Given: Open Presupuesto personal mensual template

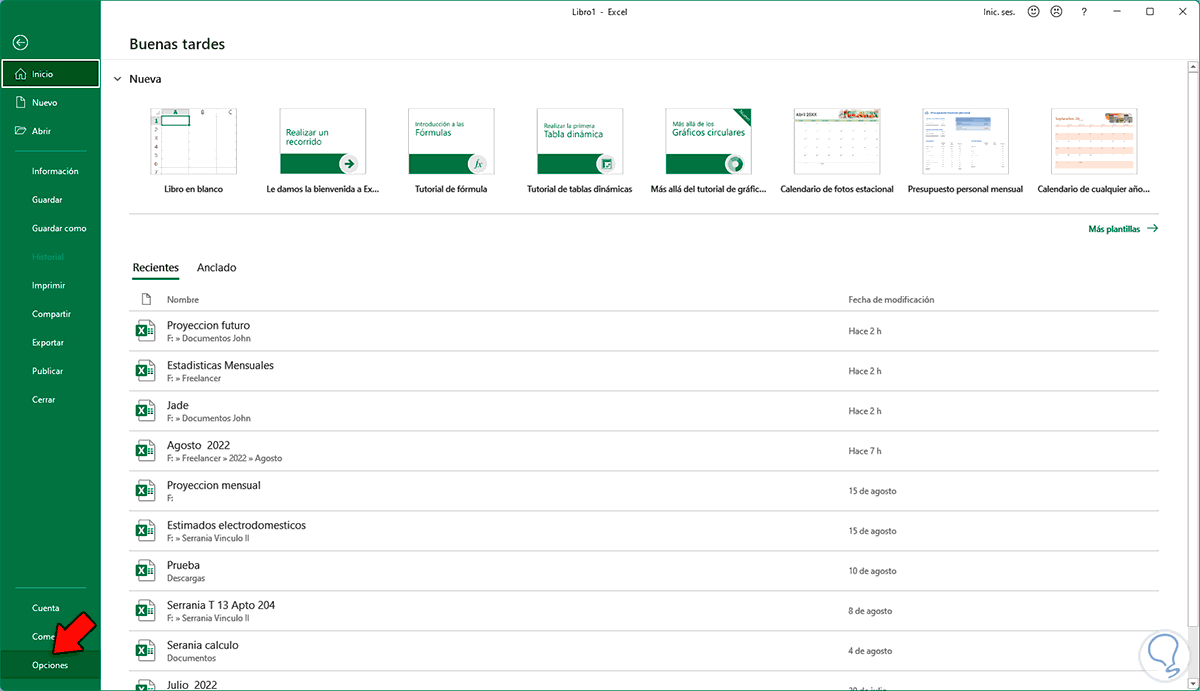Looking at the screenshot, I should click(965, 151).
